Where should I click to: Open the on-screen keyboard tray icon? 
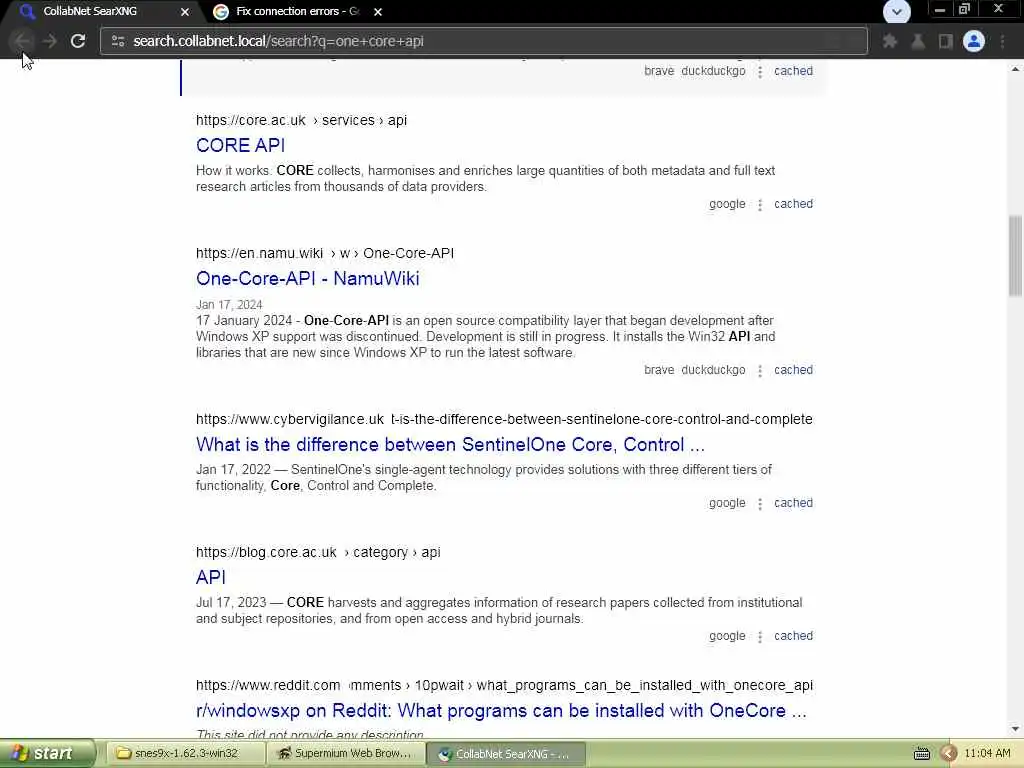pos(922,754)
